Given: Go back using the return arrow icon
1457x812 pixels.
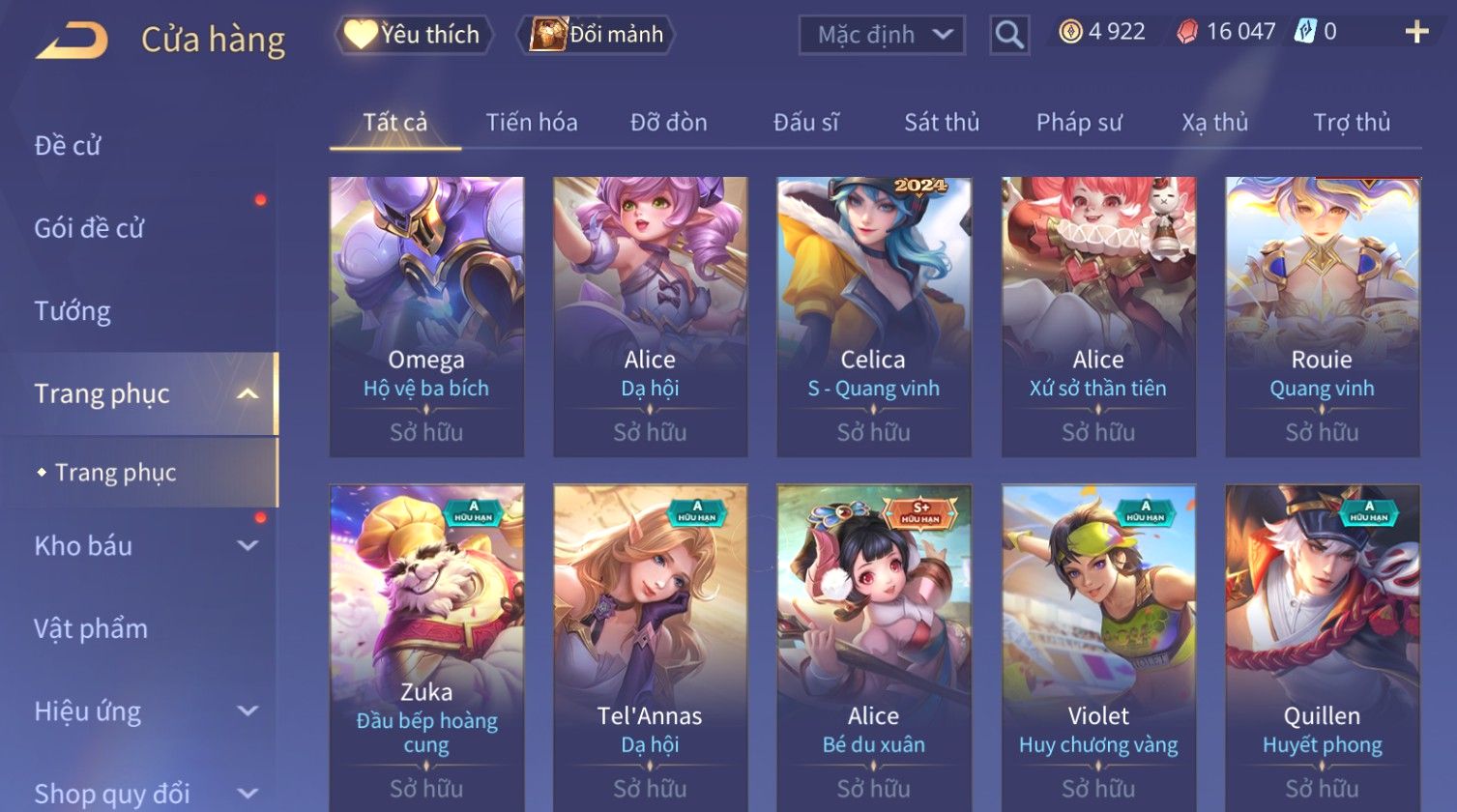Looking at the screenshot, I should 71,41.
